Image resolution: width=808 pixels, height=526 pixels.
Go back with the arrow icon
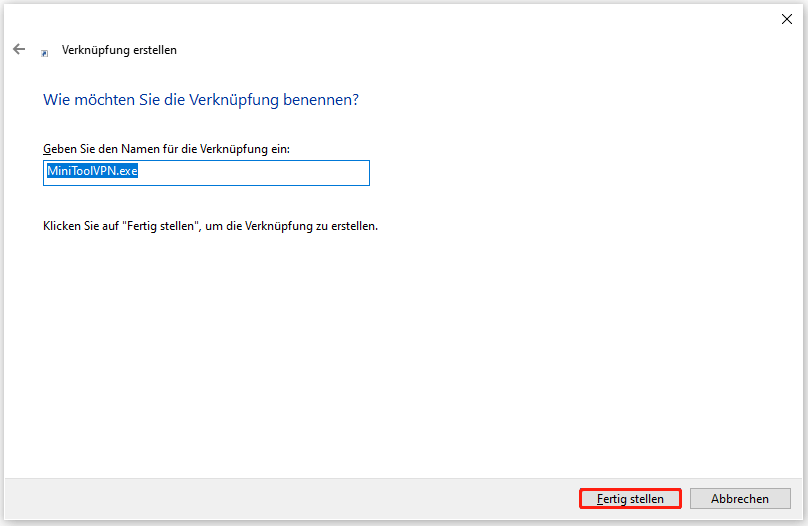click(19, 49)
